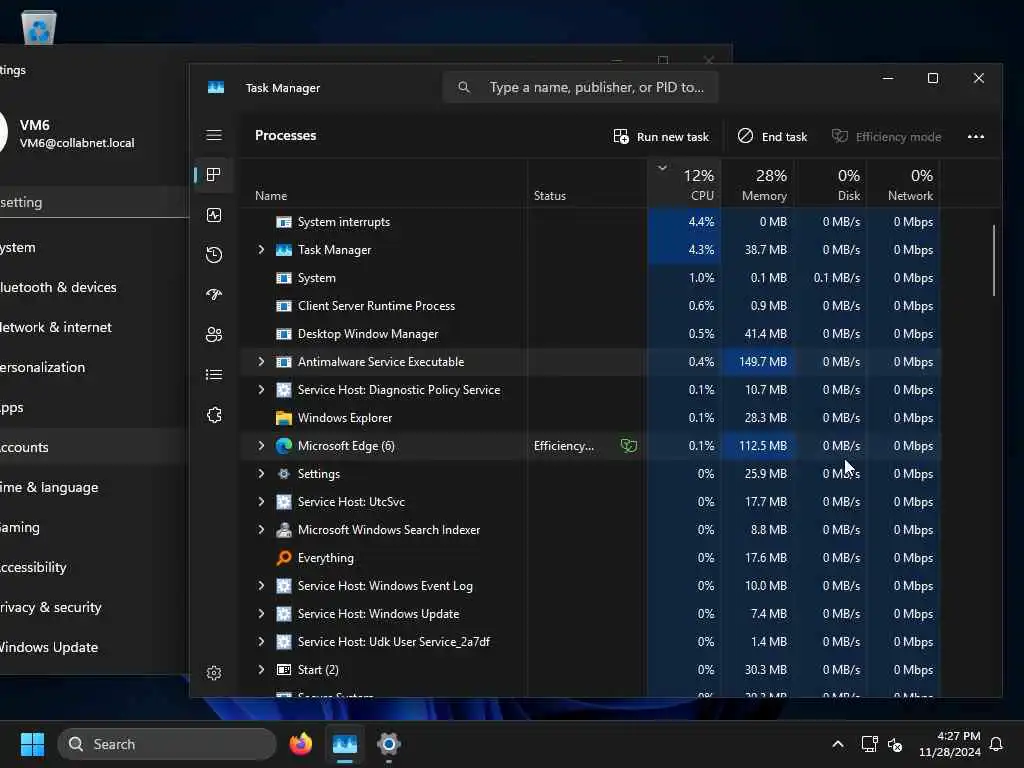Click the Everything process magnifier icon
1024x768 pixels.
[x=283, y=558]
